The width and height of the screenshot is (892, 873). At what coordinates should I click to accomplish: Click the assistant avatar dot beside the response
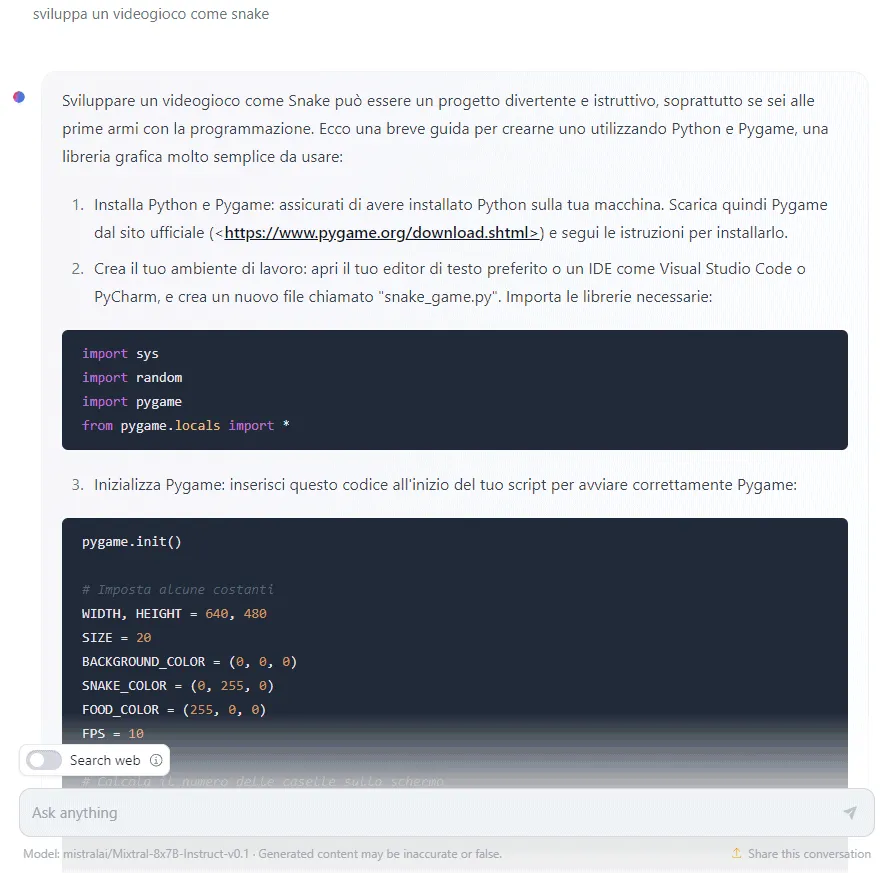click(18, 95)
